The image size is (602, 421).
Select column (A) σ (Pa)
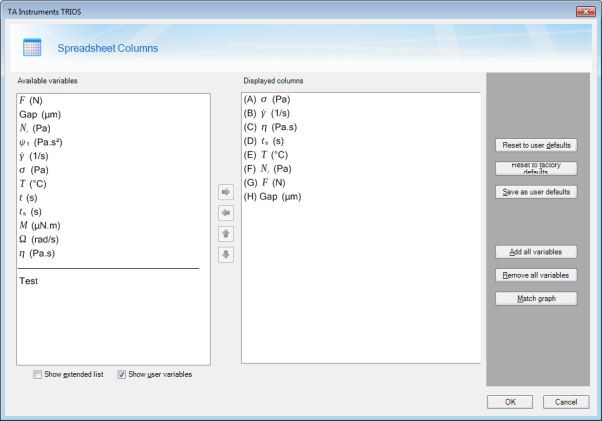pyautogui.click(x=267, y=99)
